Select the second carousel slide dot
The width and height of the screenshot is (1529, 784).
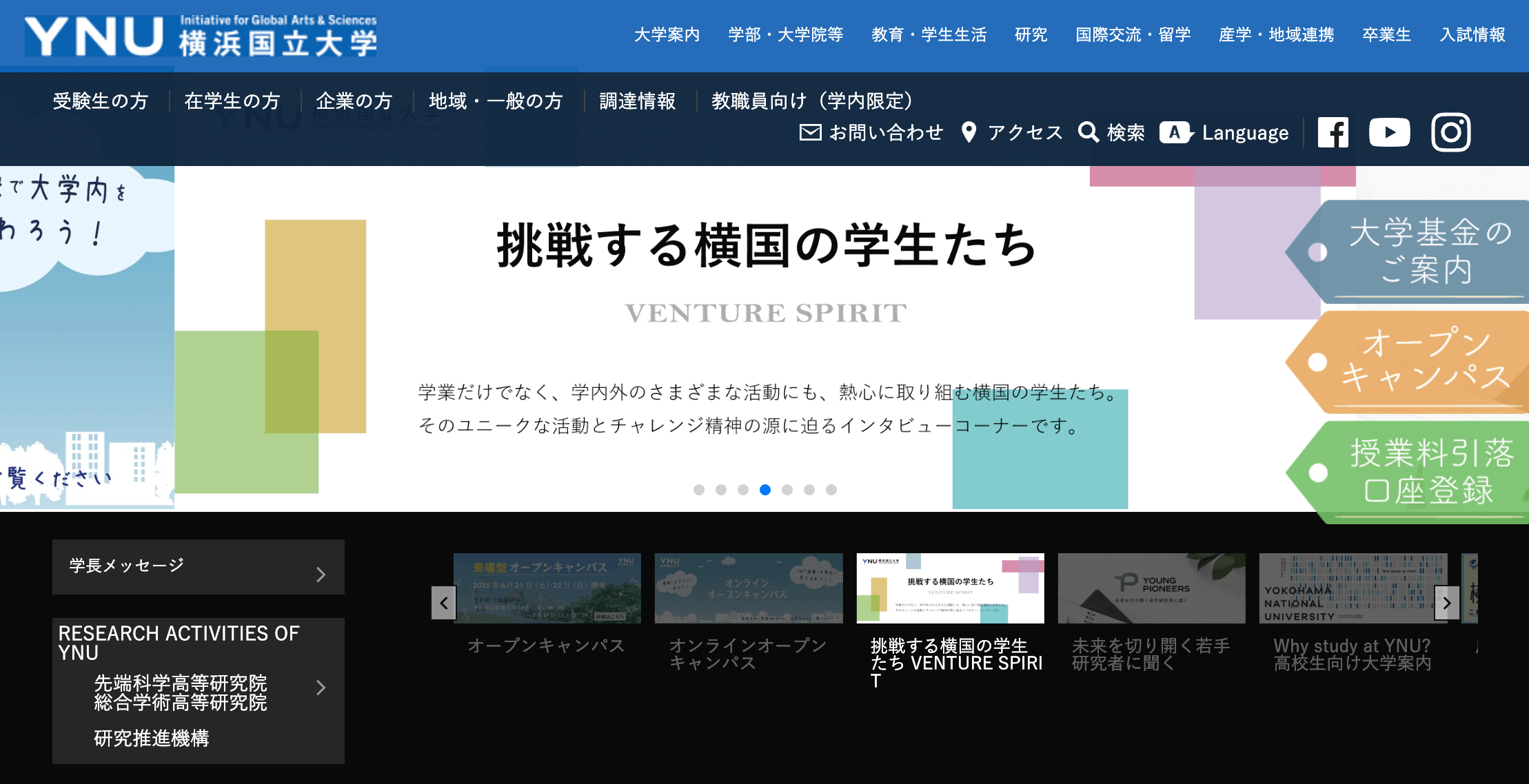pyautogui.click(x=721, y=490)
